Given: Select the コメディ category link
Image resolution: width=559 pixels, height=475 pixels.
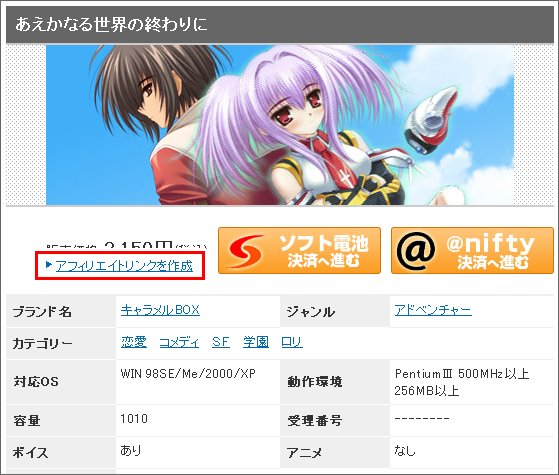Looking at the screenshot, I should point(179,342).
